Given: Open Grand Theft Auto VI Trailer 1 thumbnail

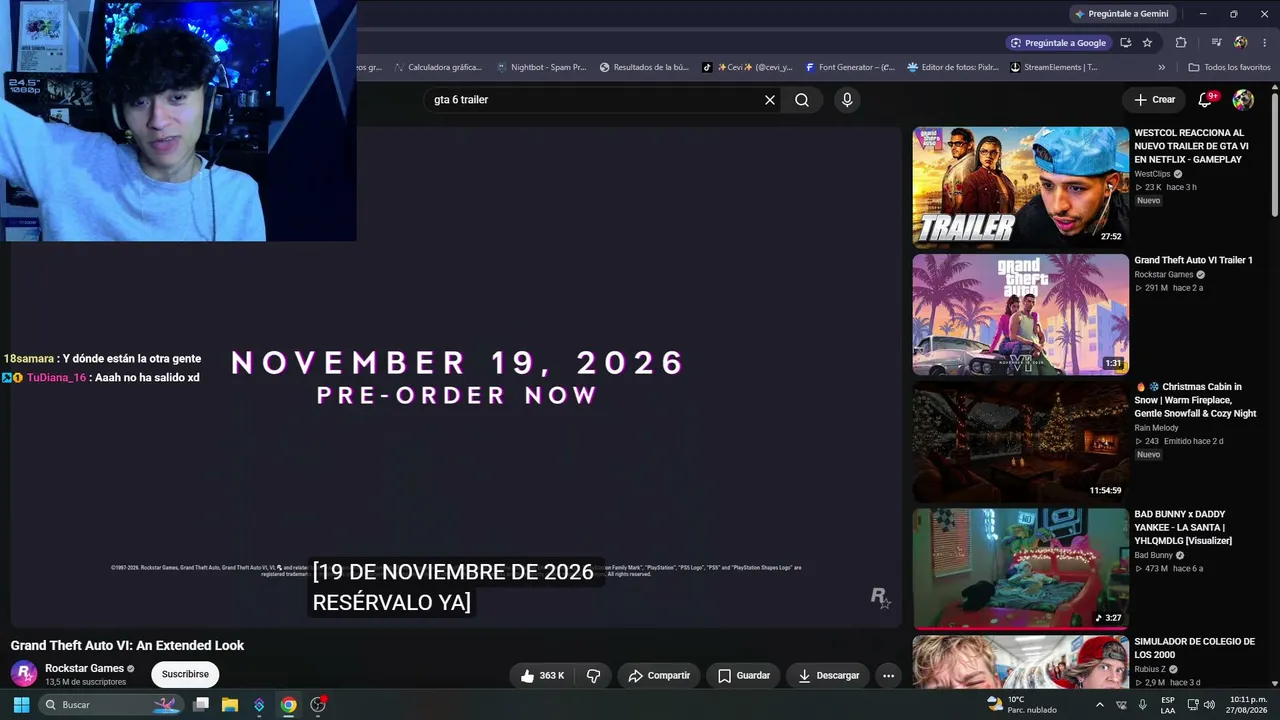Looking at the screenshot, I should [x=1020, y=314].
